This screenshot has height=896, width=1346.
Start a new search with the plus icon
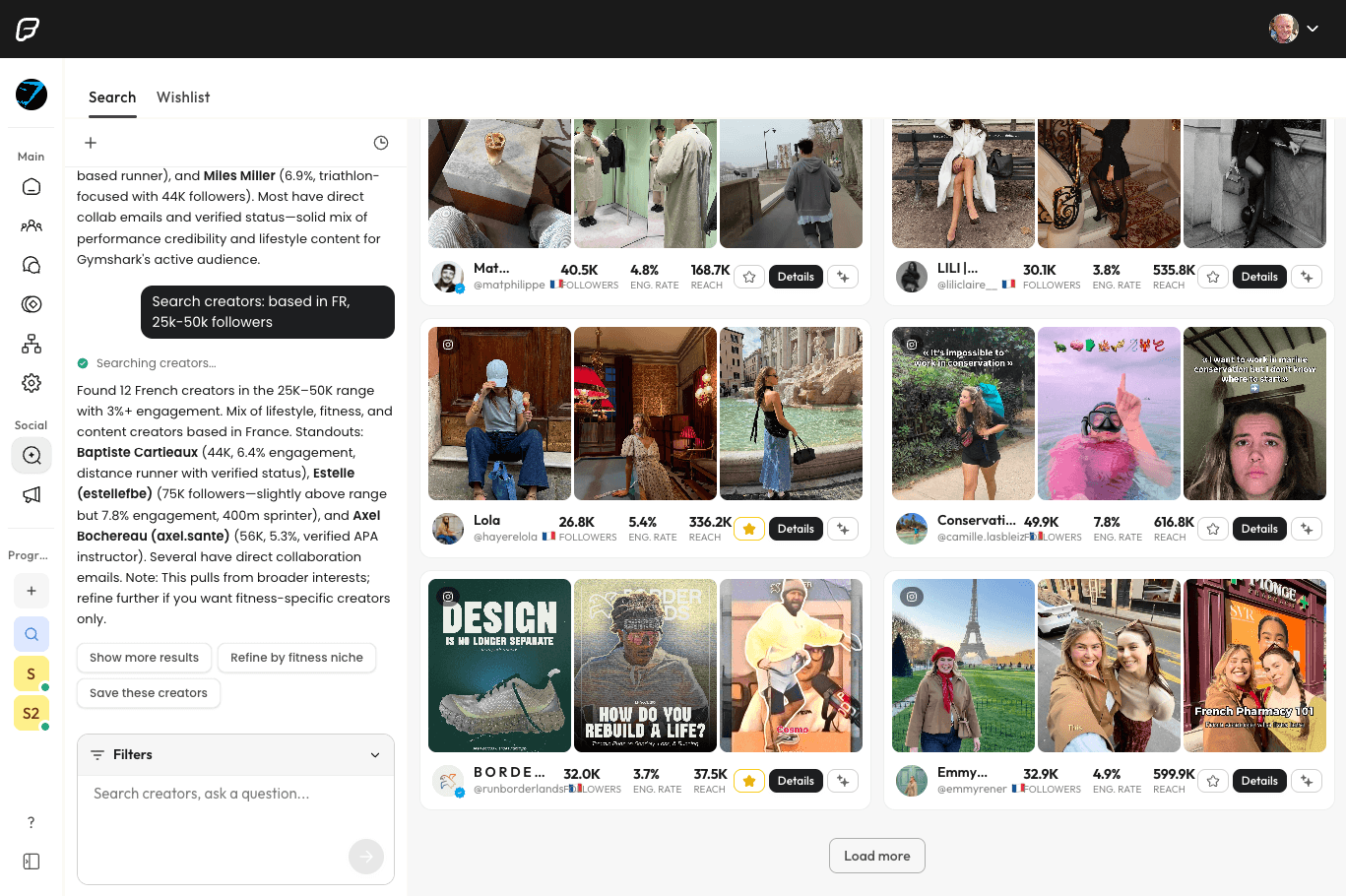91,142
